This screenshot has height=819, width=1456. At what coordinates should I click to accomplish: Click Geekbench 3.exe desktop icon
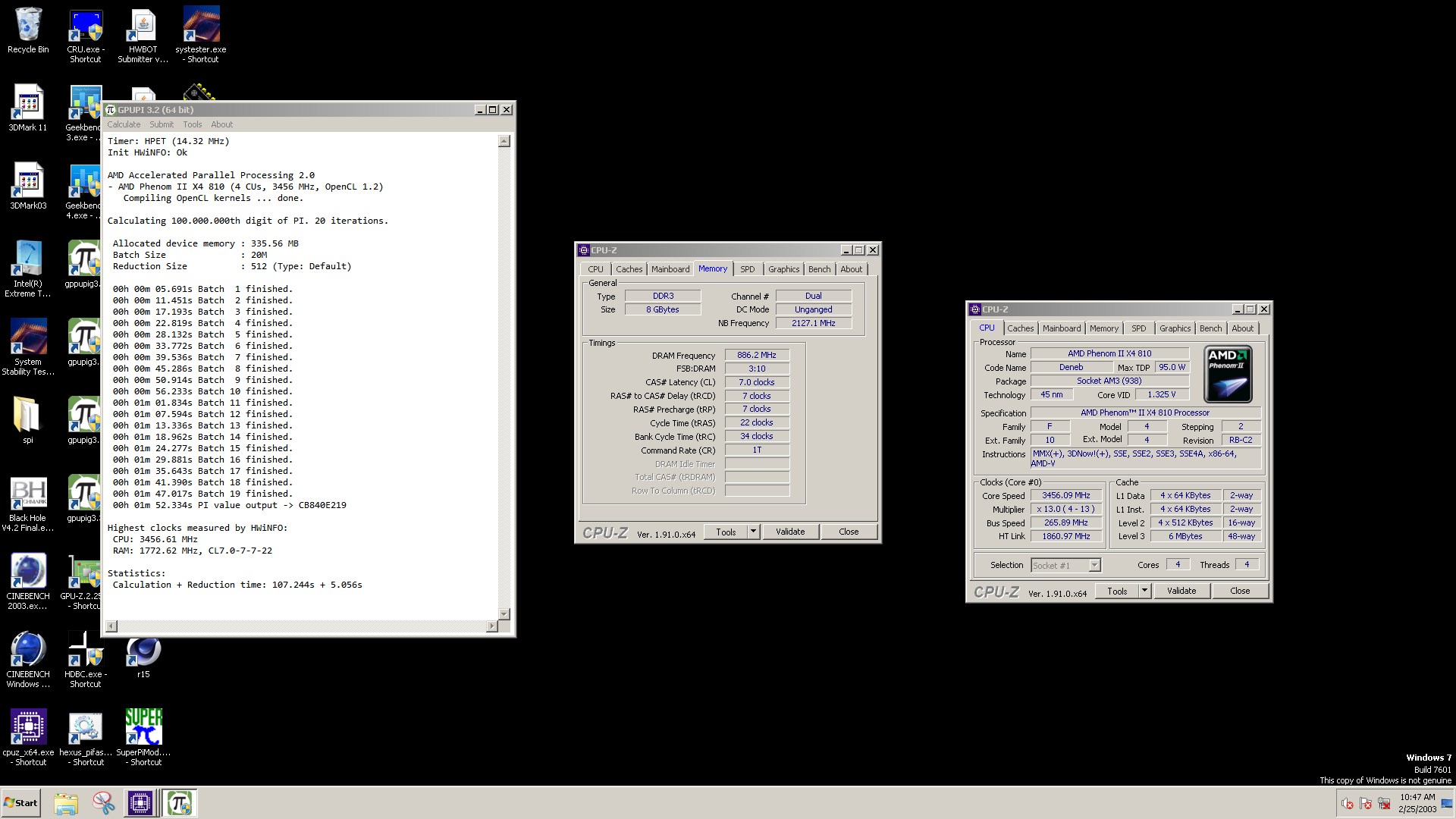[83, 114]
